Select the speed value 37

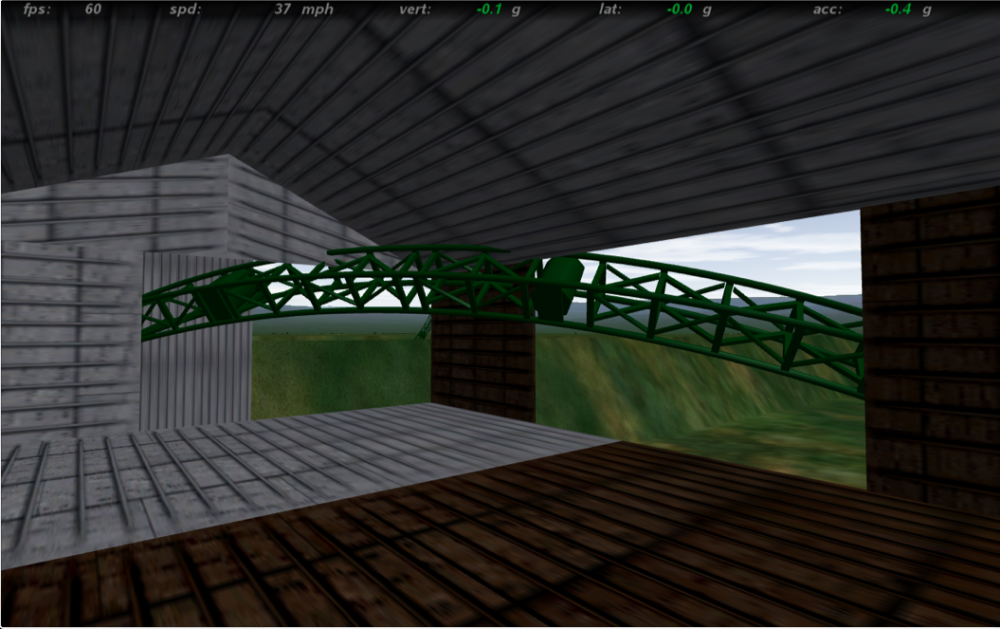click(282, 10)
